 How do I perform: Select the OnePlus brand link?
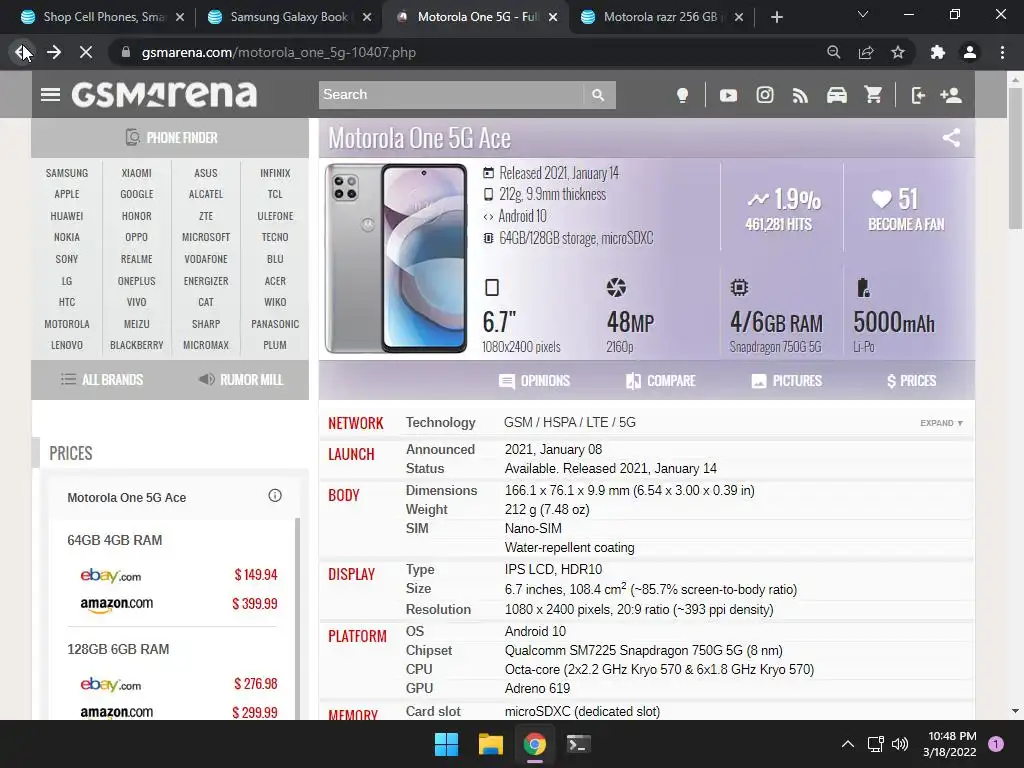click(x=136, y=281)
